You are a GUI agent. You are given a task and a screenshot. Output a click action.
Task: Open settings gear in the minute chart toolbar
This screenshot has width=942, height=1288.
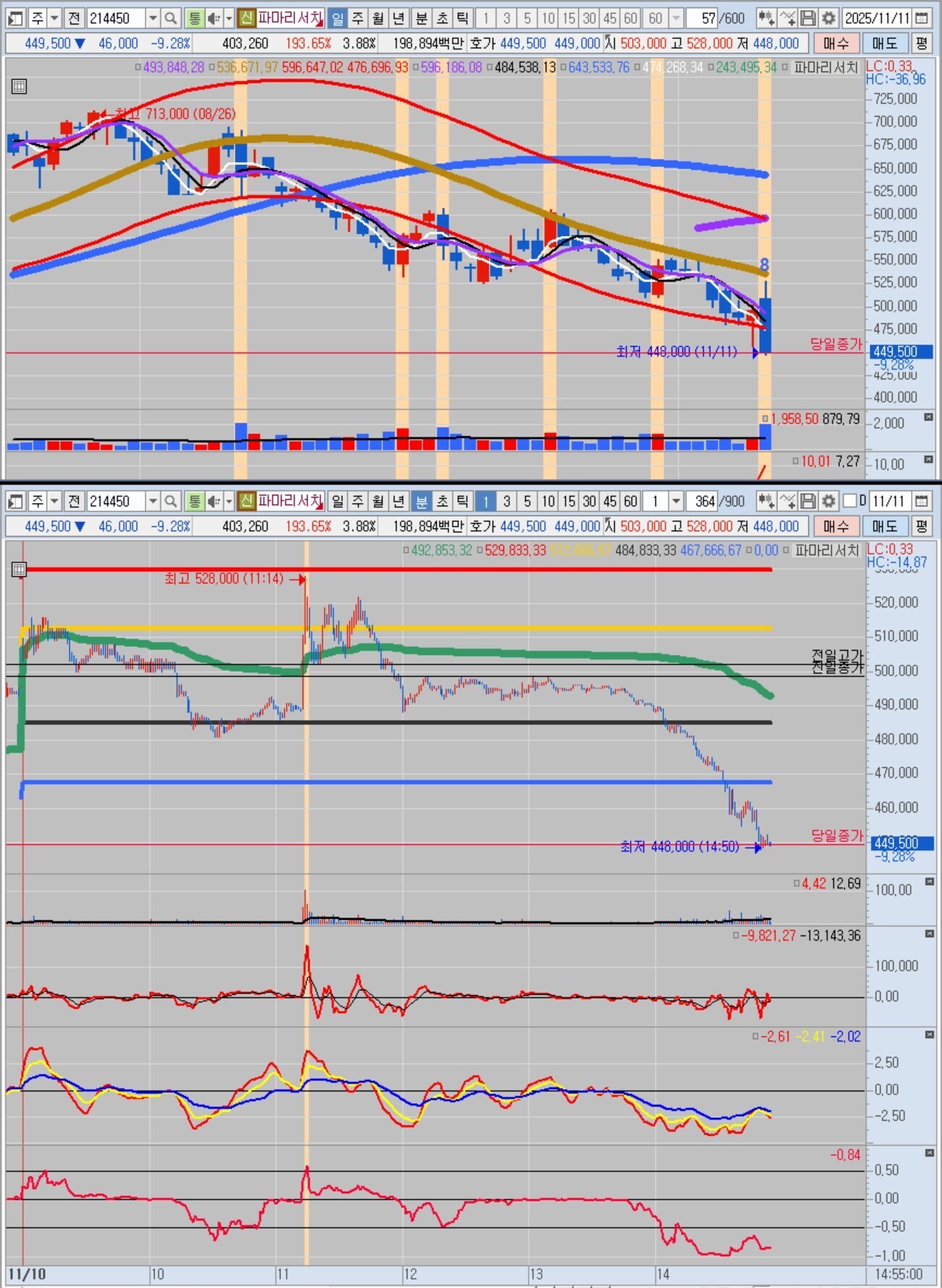[828, 501]
